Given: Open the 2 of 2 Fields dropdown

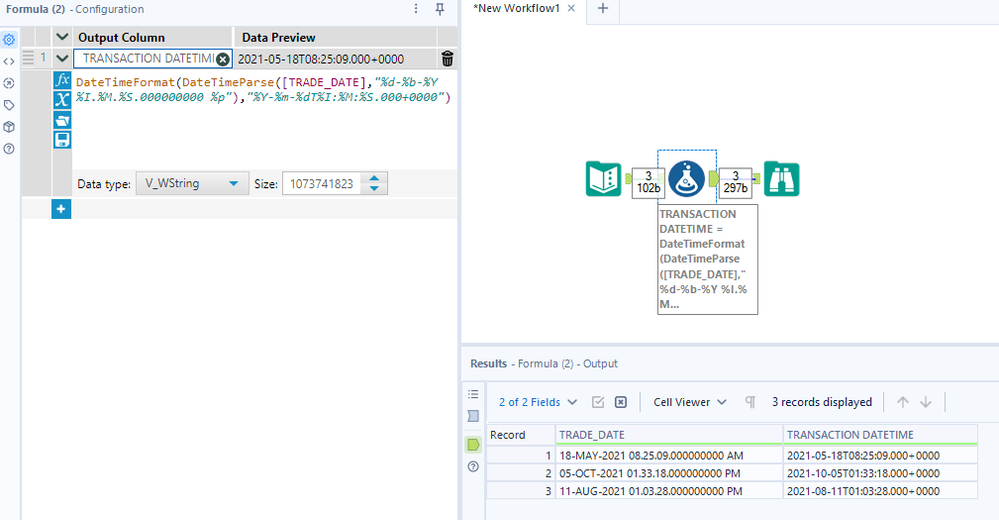Looking at the screenshot, I should (538, 402).
